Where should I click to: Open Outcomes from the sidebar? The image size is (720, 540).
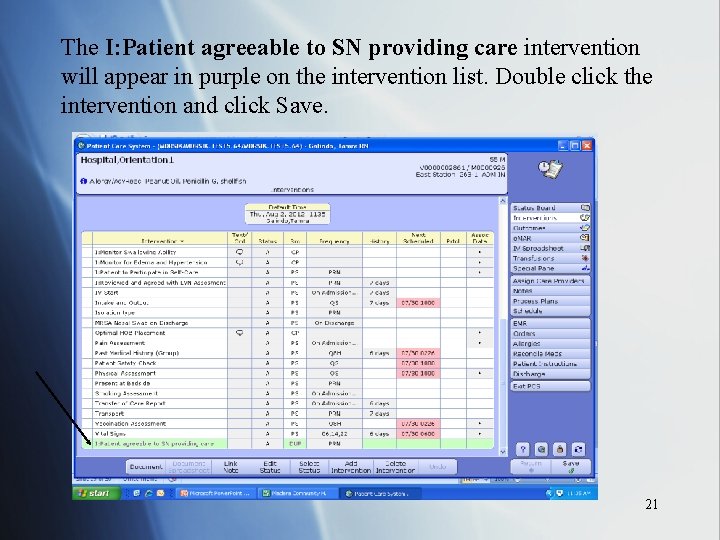coord(551,228)
